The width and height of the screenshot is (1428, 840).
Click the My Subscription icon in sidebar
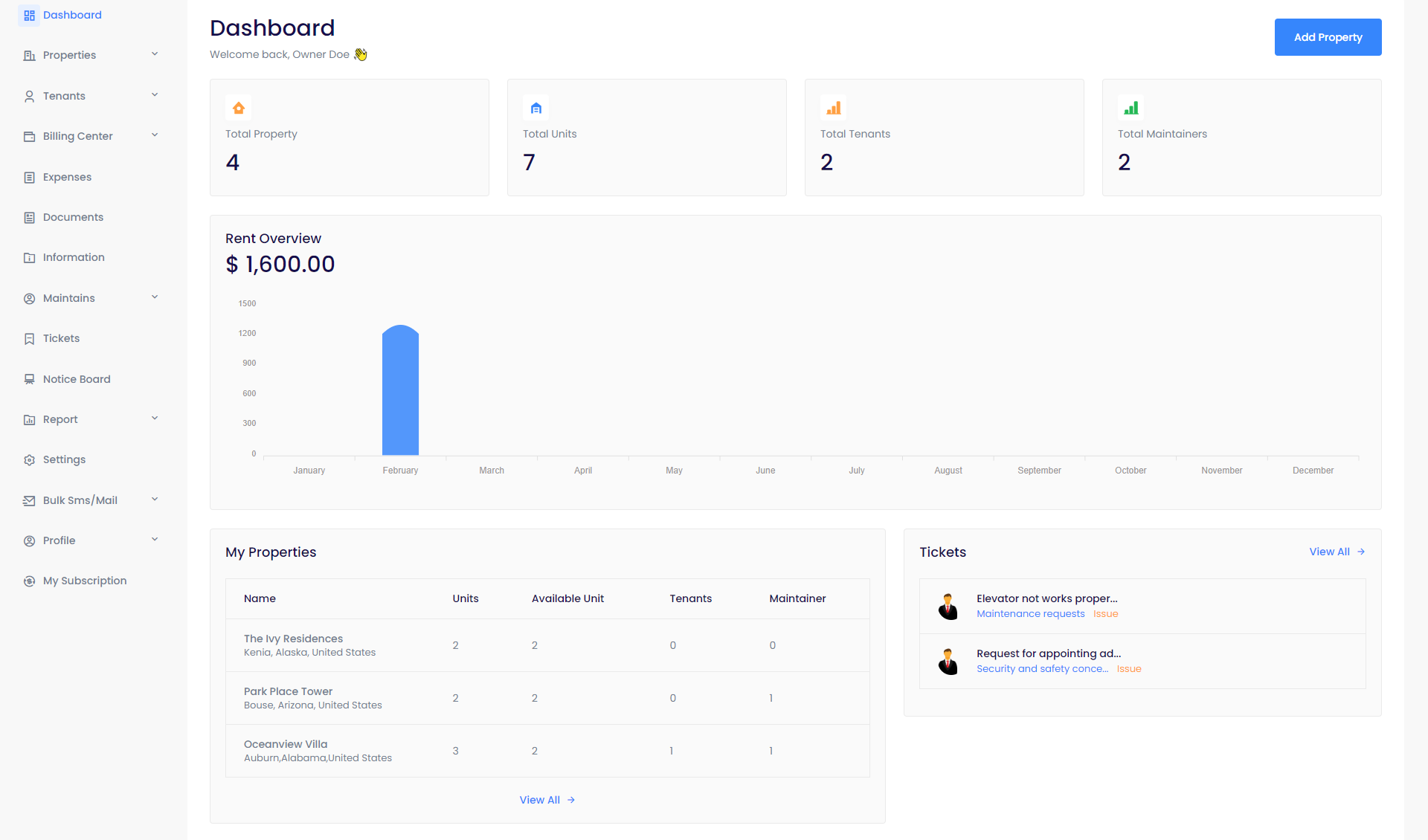tap(30, 581)
